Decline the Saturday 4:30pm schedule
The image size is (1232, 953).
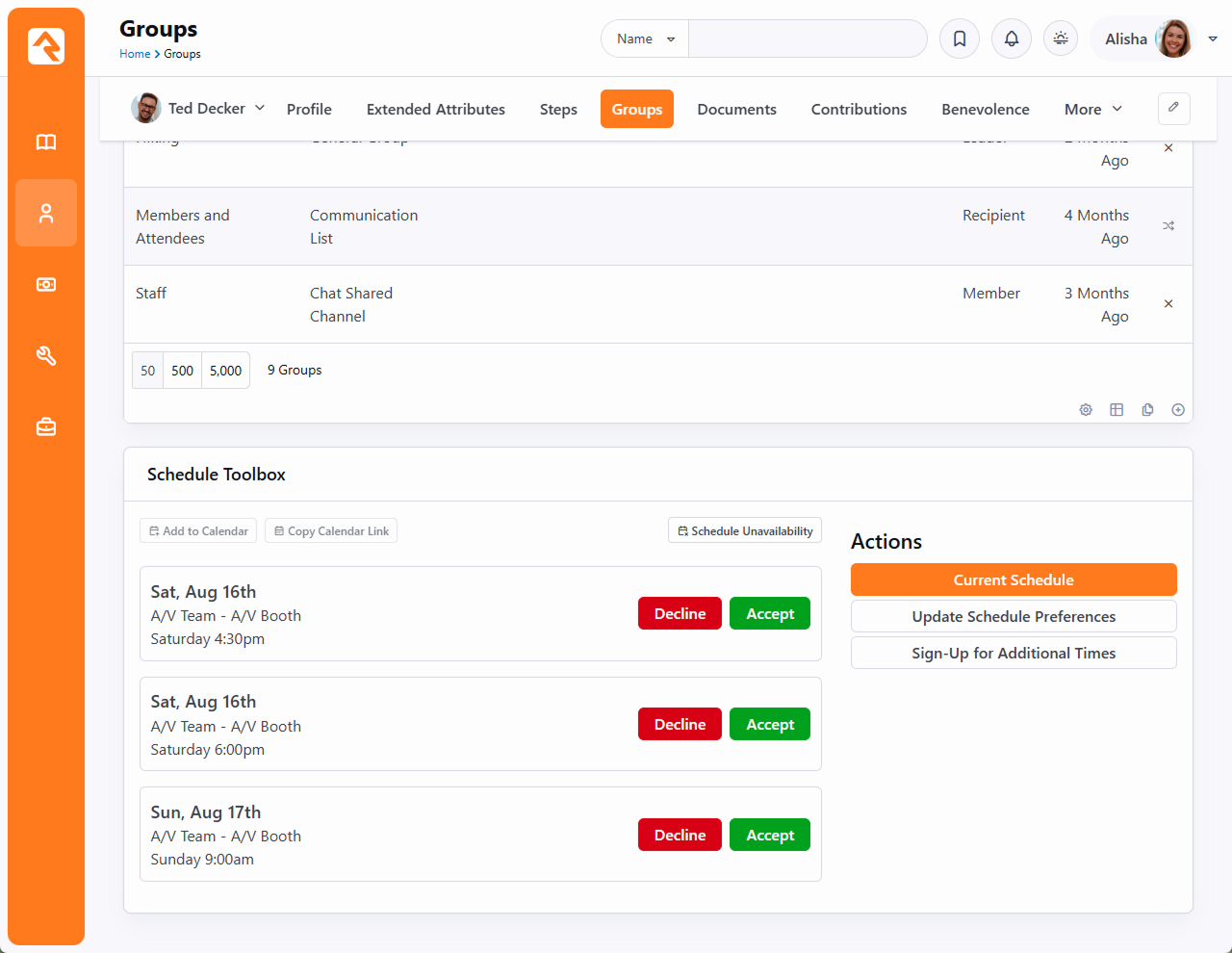[x=680, y=614]
